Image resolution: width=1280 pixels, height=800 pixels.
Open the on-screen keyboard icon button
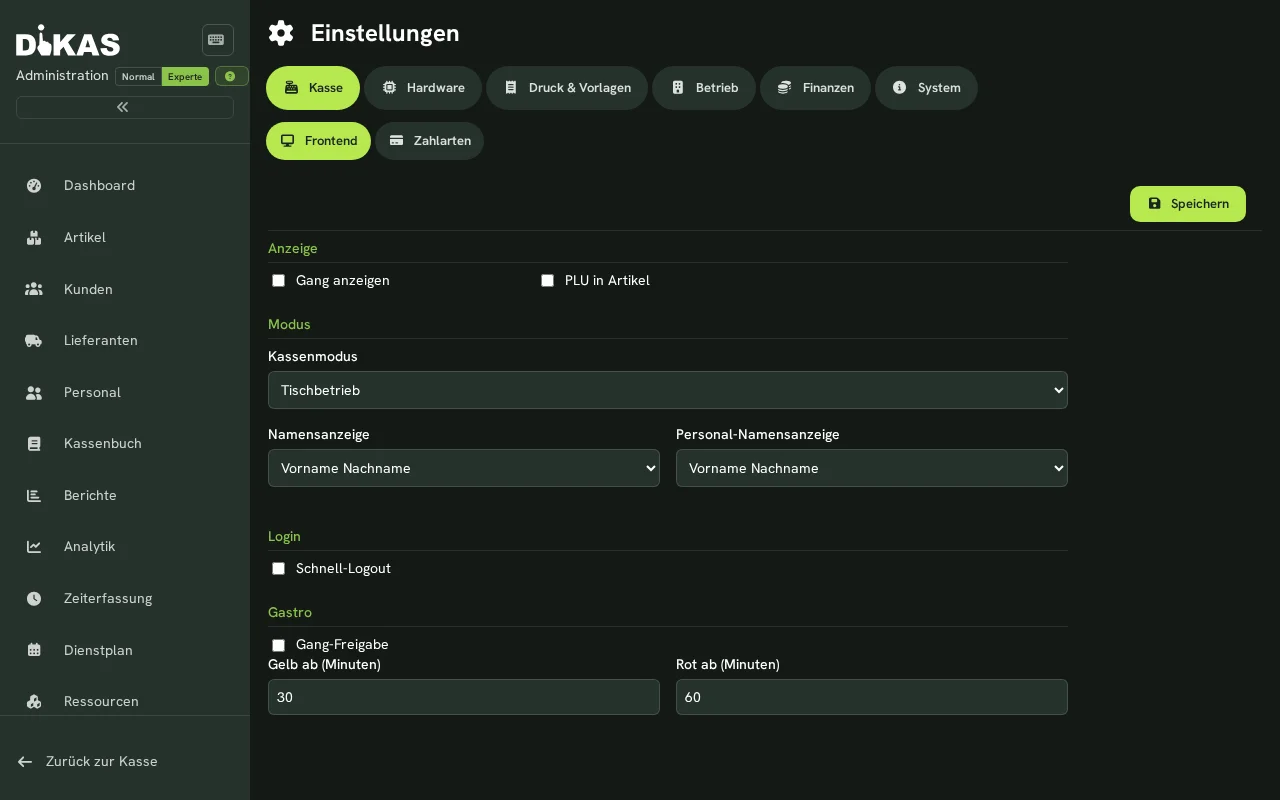click(x=217, y=40)
